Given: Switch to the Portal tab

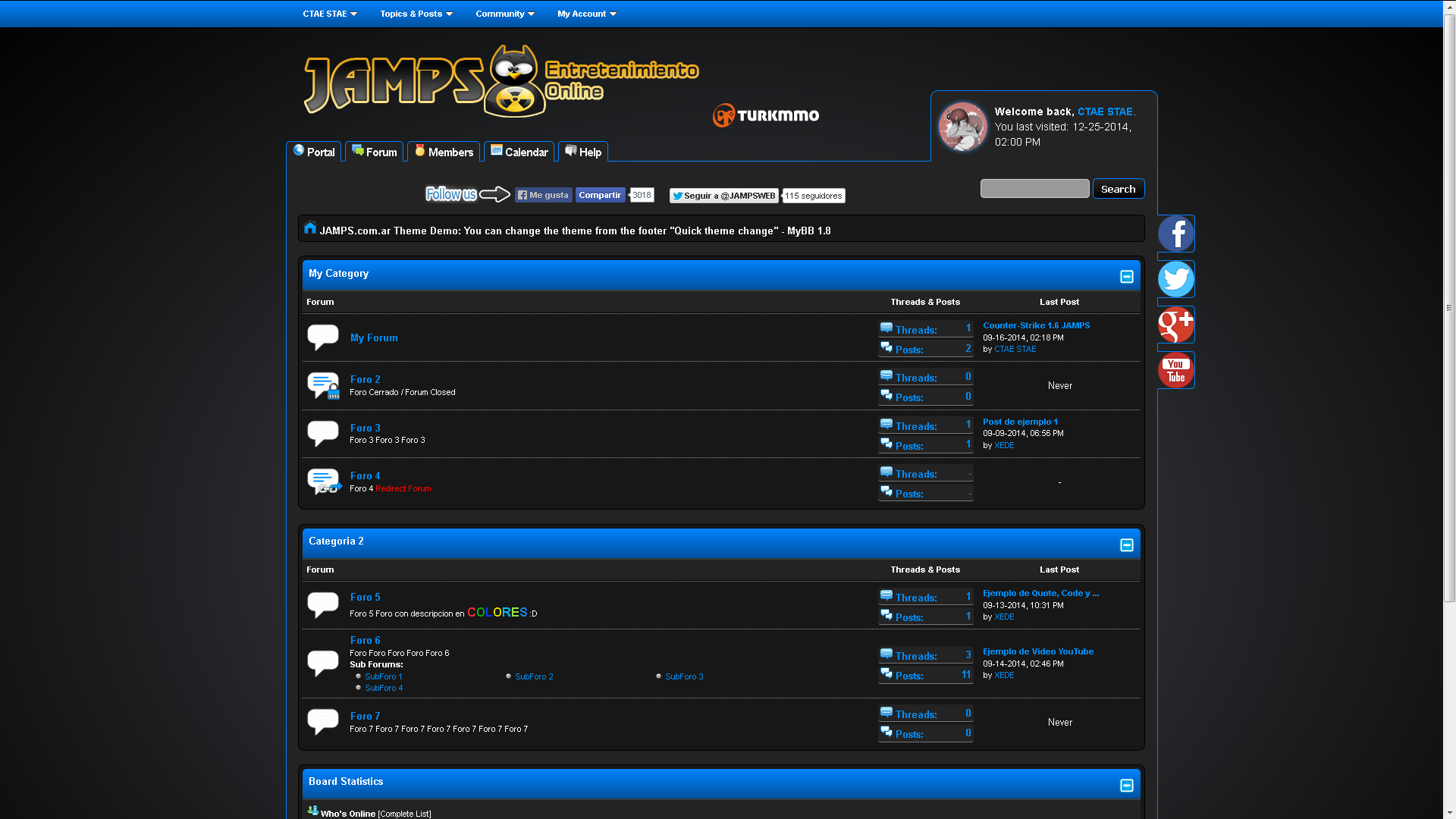Looking at the screenshot, I should pyautogui.click(x=314, y=152).
